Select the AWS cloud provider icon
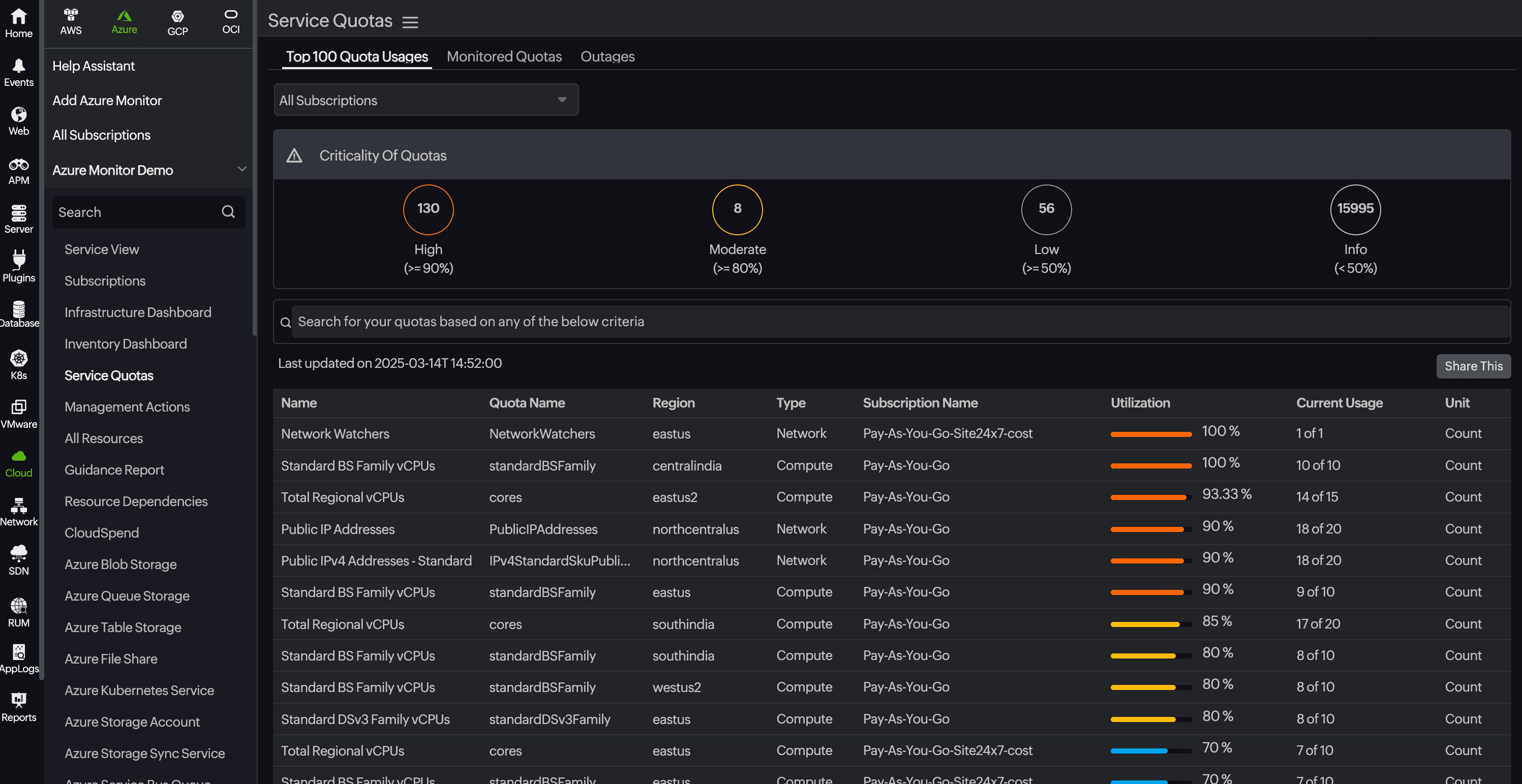This screenshot has width=1522, height=784. click(70, 21)
